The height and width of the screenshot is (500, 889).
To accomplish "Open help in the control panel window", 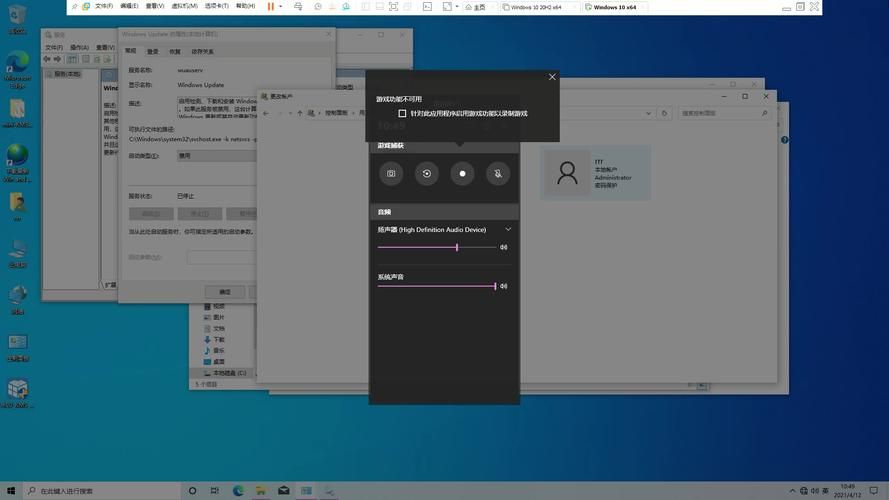I will (784, 139).
